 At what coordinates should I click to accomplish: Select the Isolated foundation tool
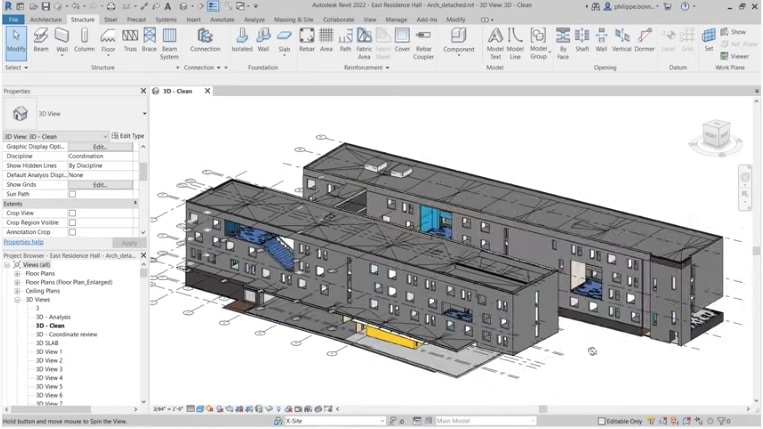coord(242,40)
